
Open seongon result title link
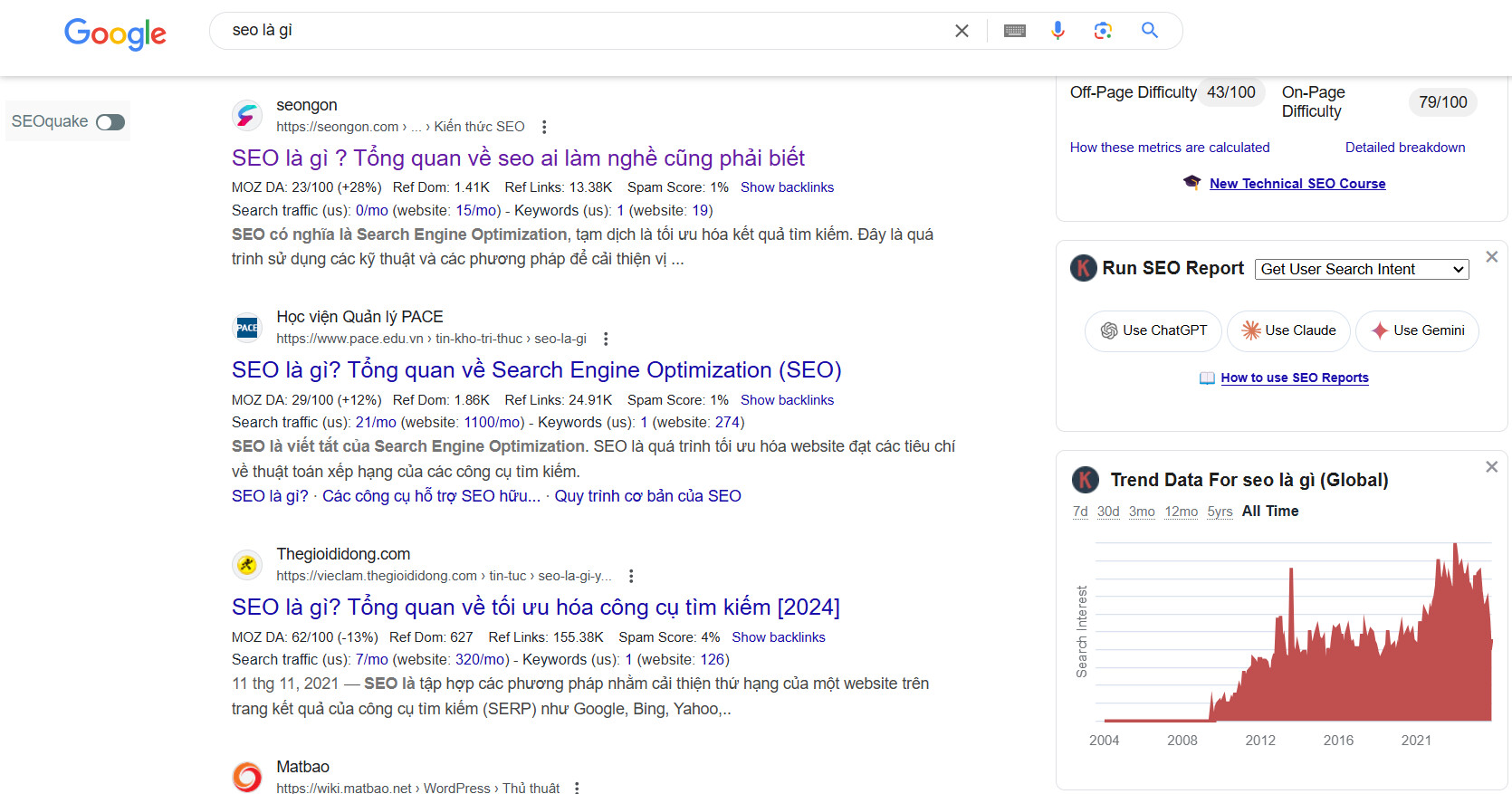coord(518,158)
